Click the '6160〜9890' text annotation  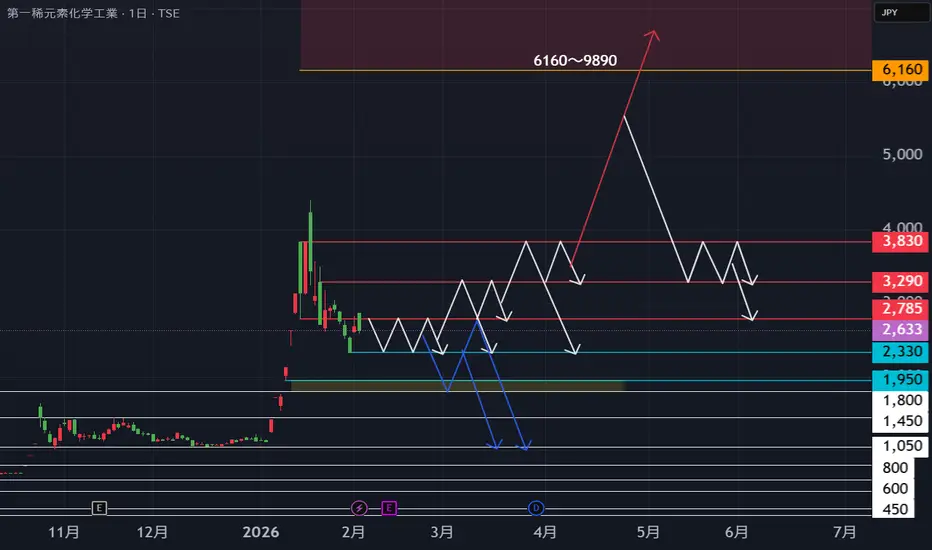[575, 61]
